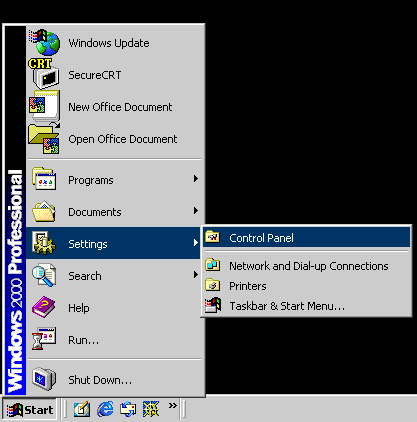Expand the Search submenu arrow
Viewport: 417px width, 422px height.
pyautogui.click(x=196, y=275)
